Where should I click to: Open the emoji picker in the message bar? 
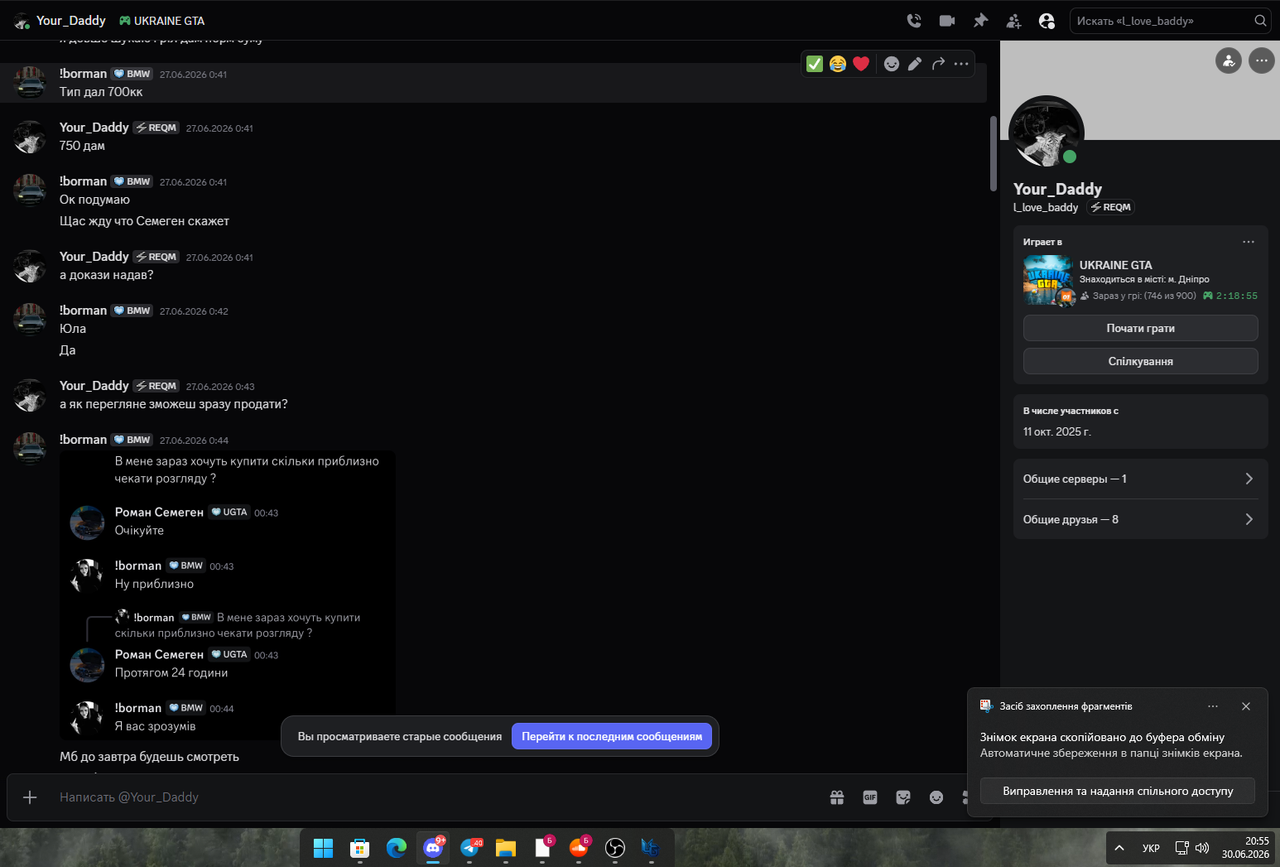936,797
